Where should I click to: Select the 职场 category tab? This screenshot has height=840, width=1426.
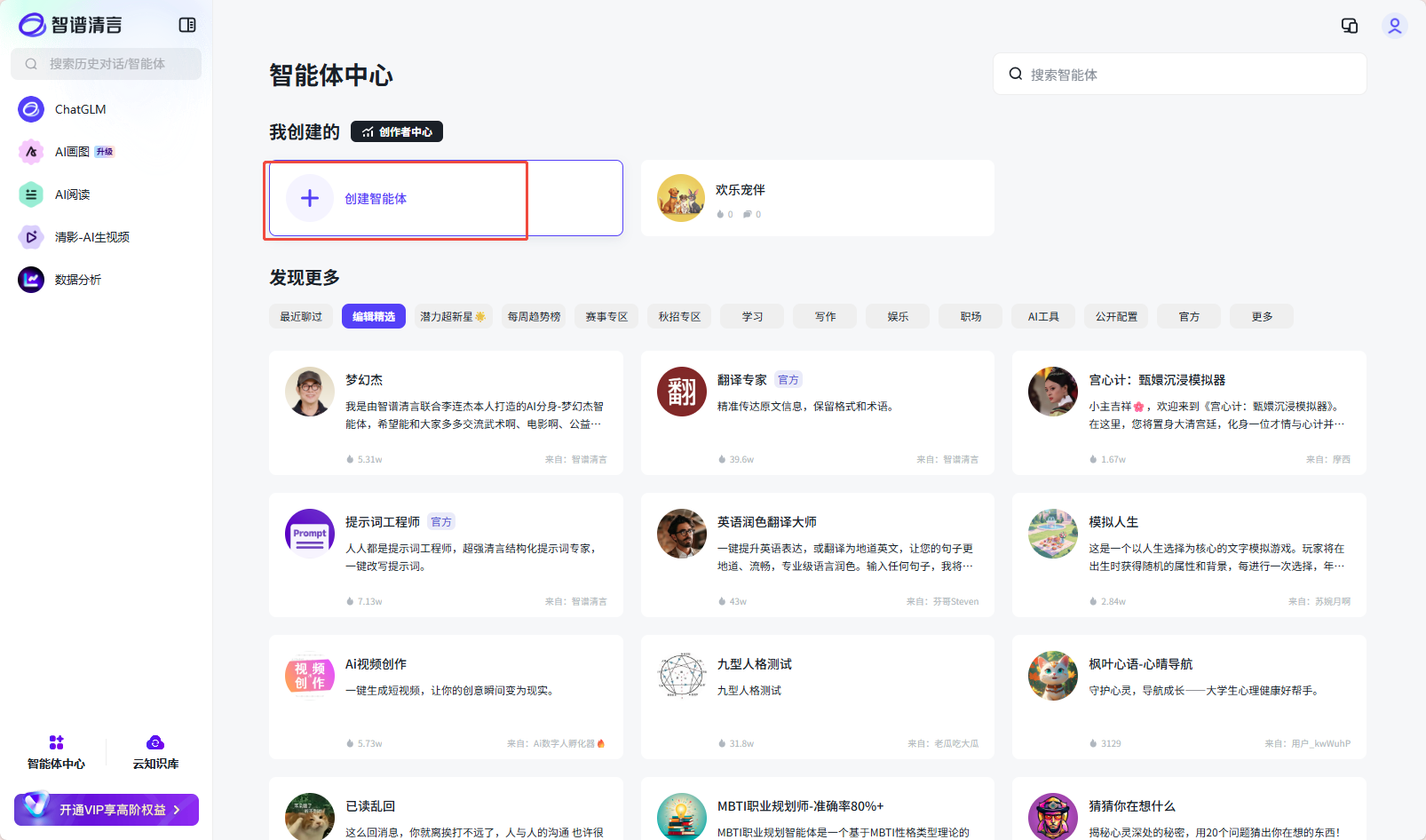point(970,316)
